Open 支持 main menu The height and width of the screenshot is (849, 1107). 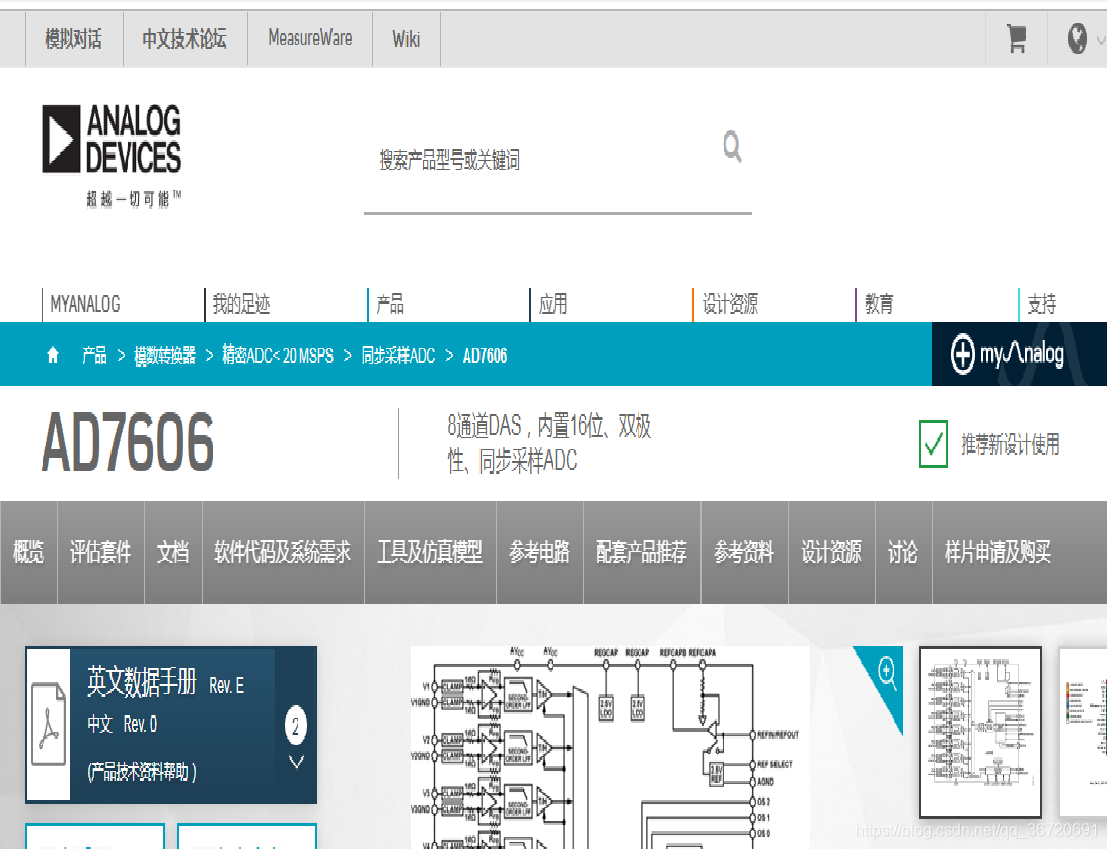point(1042,304)
